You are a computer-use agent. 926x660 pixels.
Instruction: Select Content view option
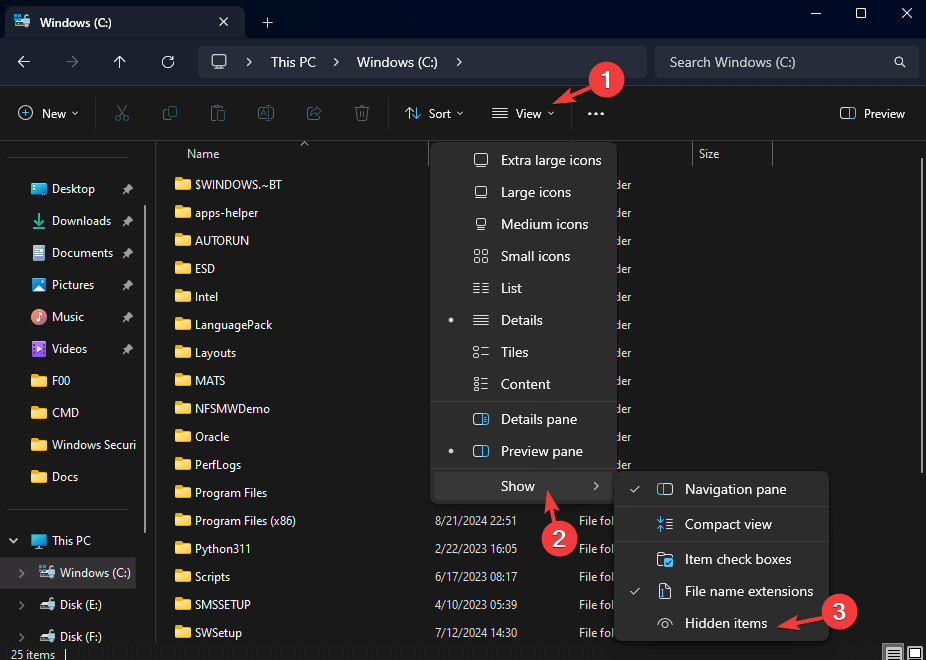pos(523,384)
